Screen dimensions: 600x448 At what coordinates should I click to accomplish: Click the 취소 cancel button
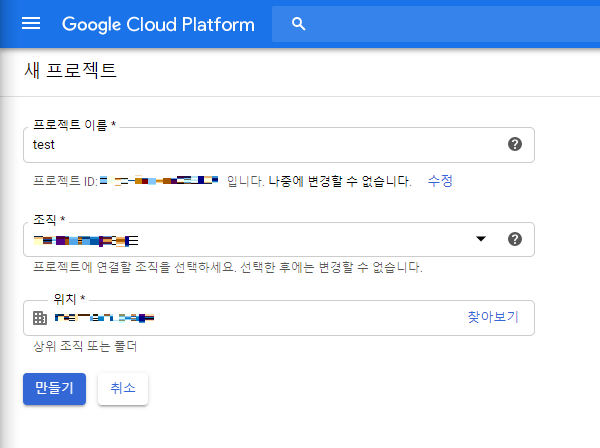(x=123, y=389)
